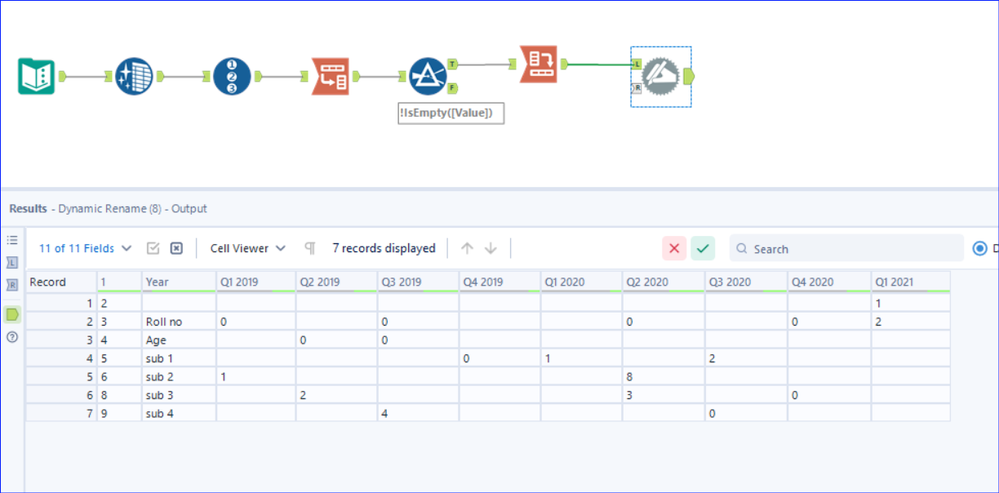Click the Q3 2020 column header

[746, 282]
